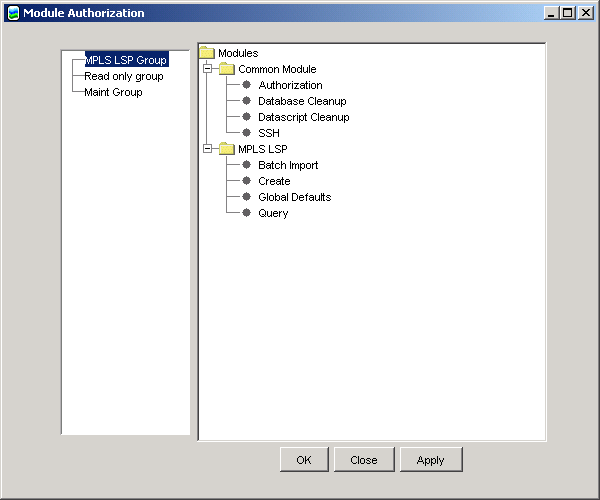600x500 pixels.
Task: Maximize the Module Authorization window
Action: pos(568,13)
